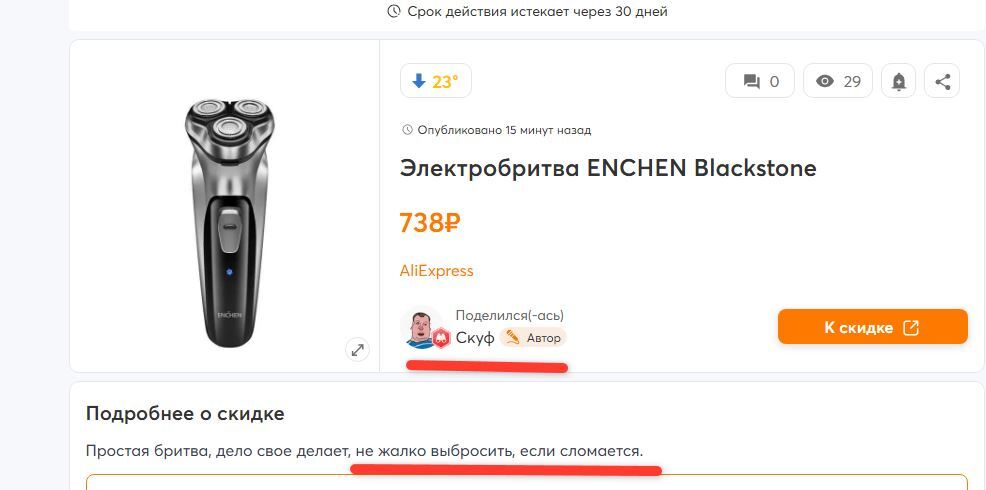The image size is (986, 490).
Task: Click the bell notification icon
Action: point(899,82)
